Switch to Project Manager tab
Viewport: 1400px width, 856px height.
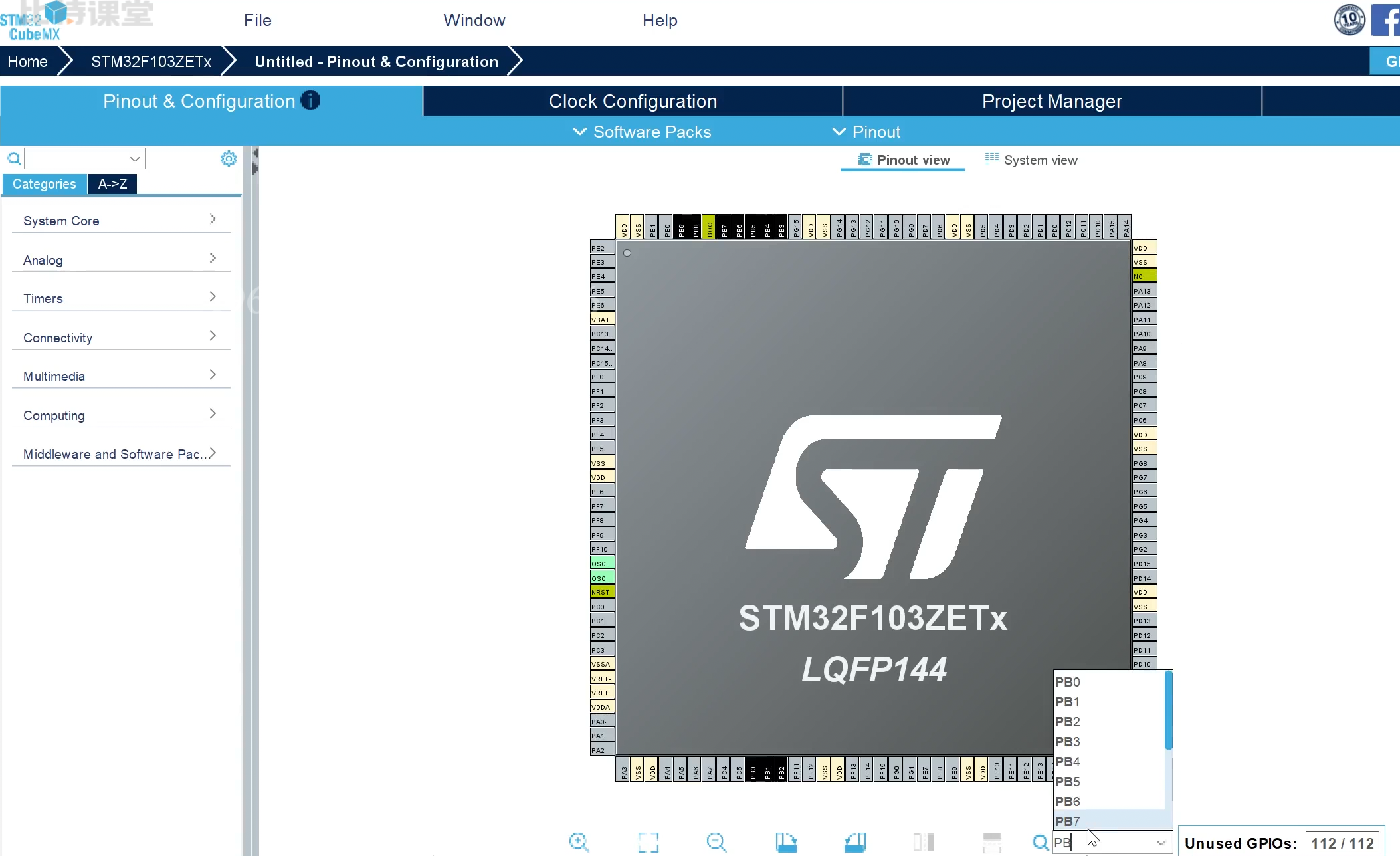(x=1052, y=101)
